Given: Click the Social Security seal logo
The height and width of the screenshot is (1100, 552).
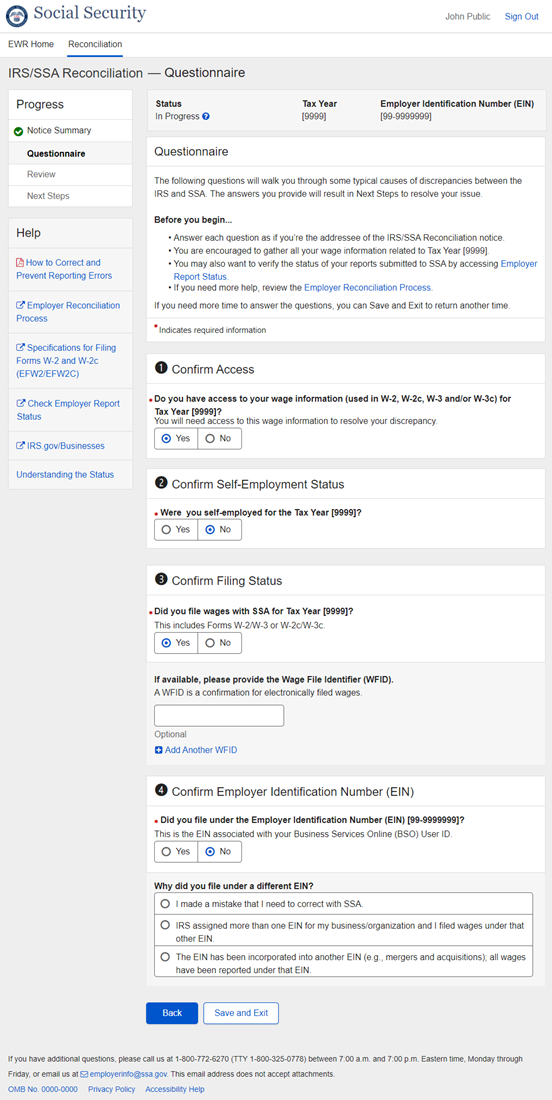Looking at the screenshot, I should pos(17,15).
